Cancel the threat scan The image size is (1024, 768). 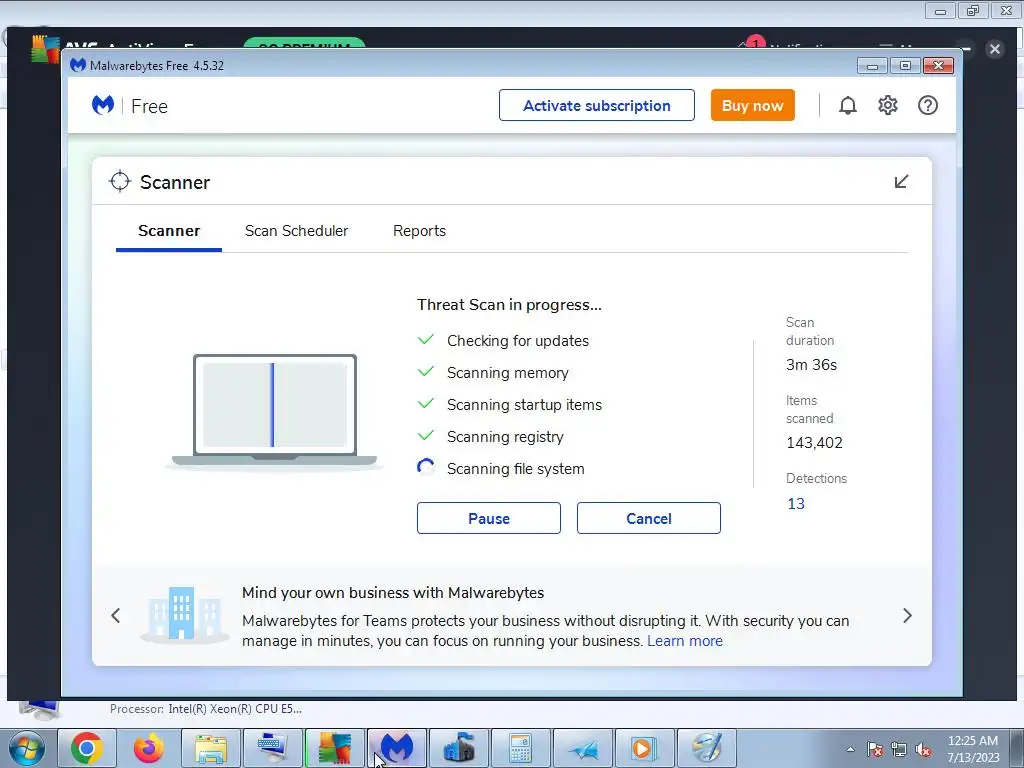[x=648, y=518]
